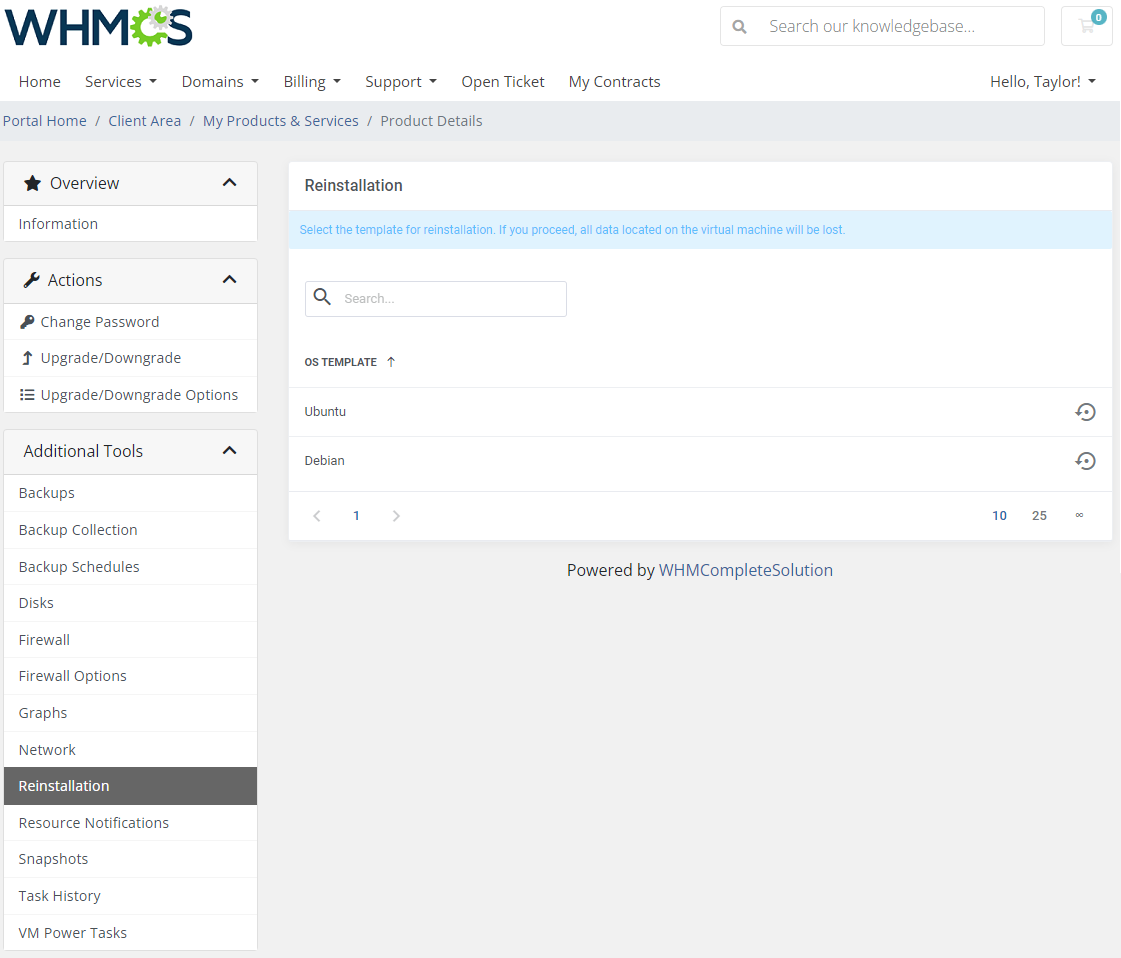This screenshot has height=958, width=1121.
Task: Open Disks tool
Action: tap(130, 603)
